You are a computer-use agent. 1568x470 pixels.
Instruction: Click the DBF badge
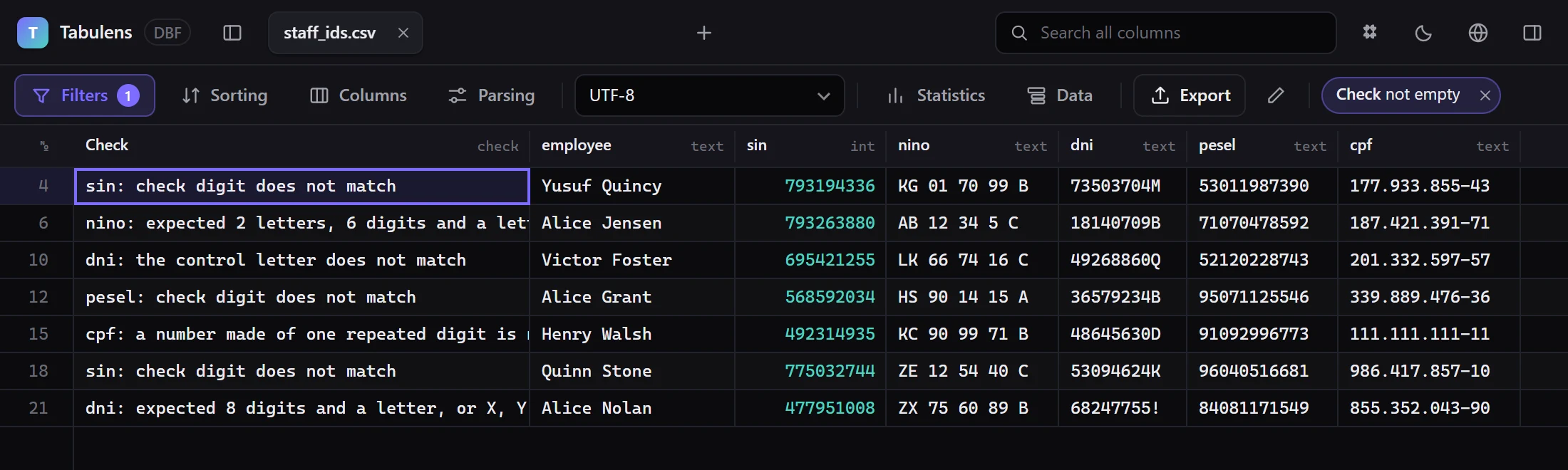pos(167,33)
